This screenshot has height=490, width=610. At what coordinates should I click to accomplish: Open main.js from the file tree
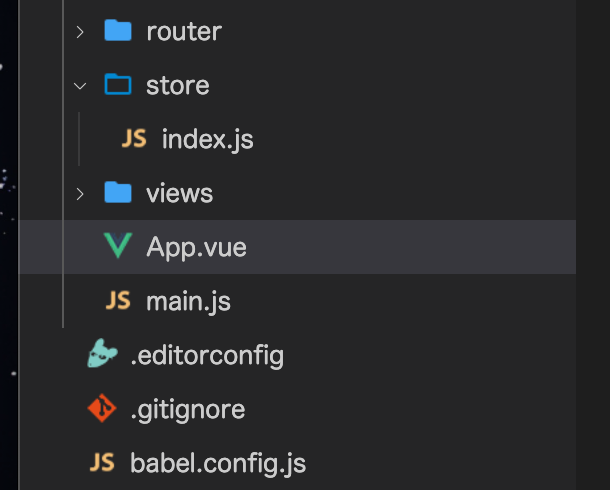[x=188, y=301]
